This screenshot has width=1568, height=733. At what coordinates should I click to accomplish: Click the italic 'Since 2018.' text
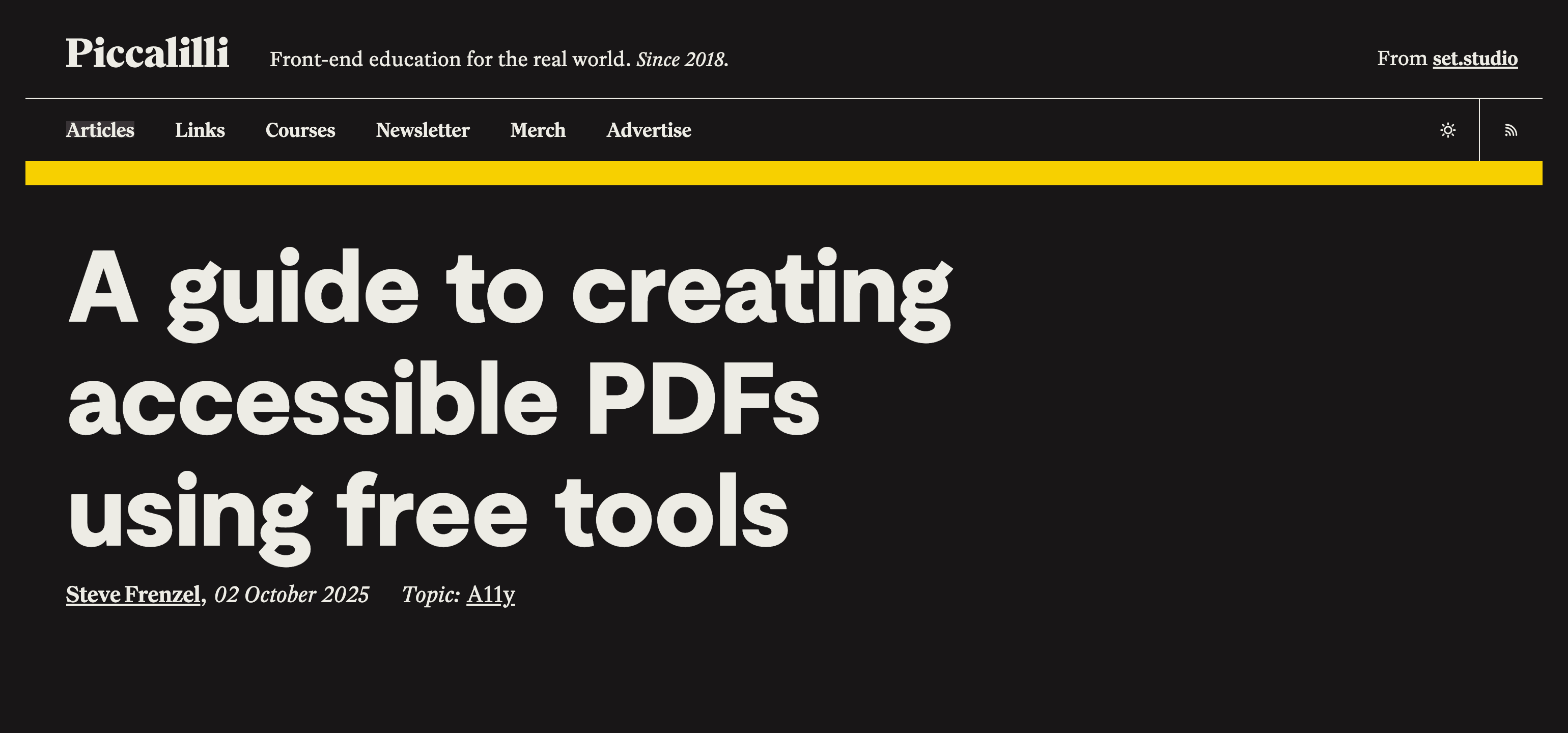pos(682,60)
